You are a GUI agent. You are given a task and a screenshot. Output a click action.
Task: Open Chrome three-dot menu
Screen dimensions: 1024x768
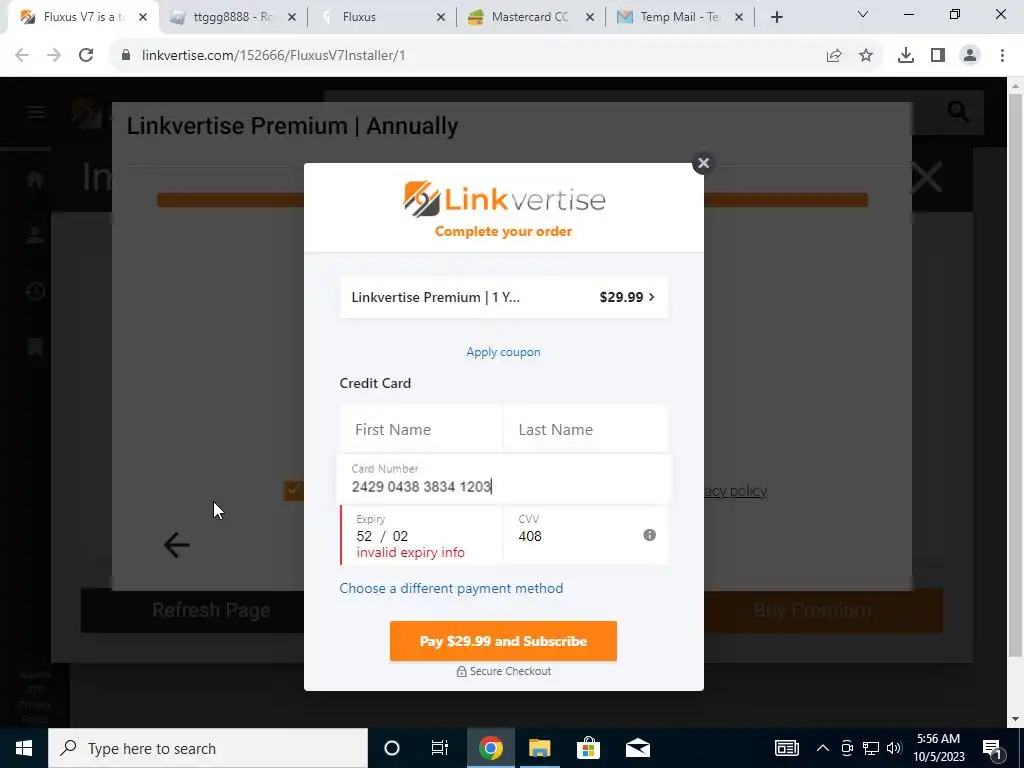(1002, 56)
